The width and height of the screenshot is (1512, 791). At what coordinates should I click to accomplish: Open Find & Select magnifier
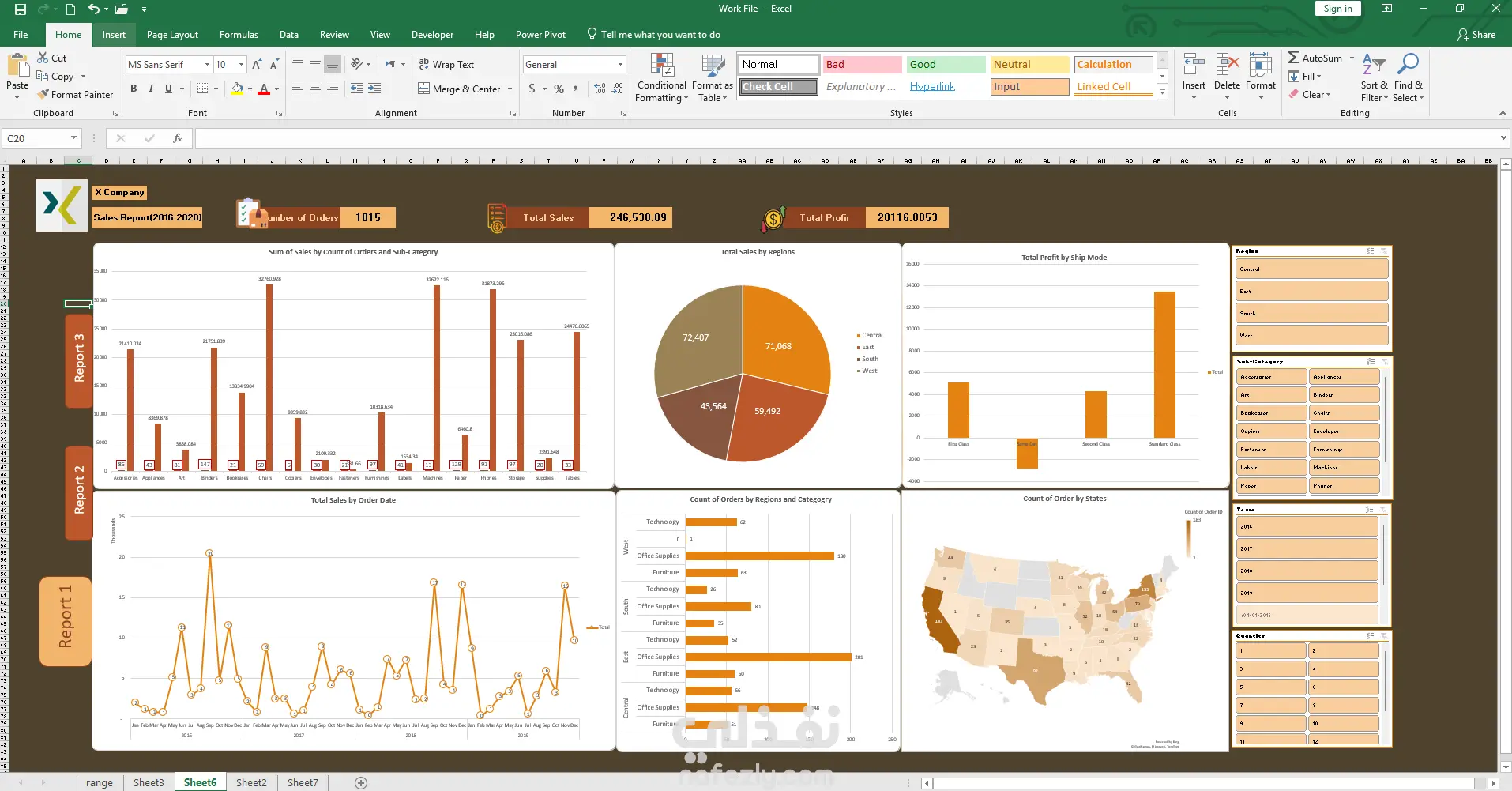(x=1408, y=77)
